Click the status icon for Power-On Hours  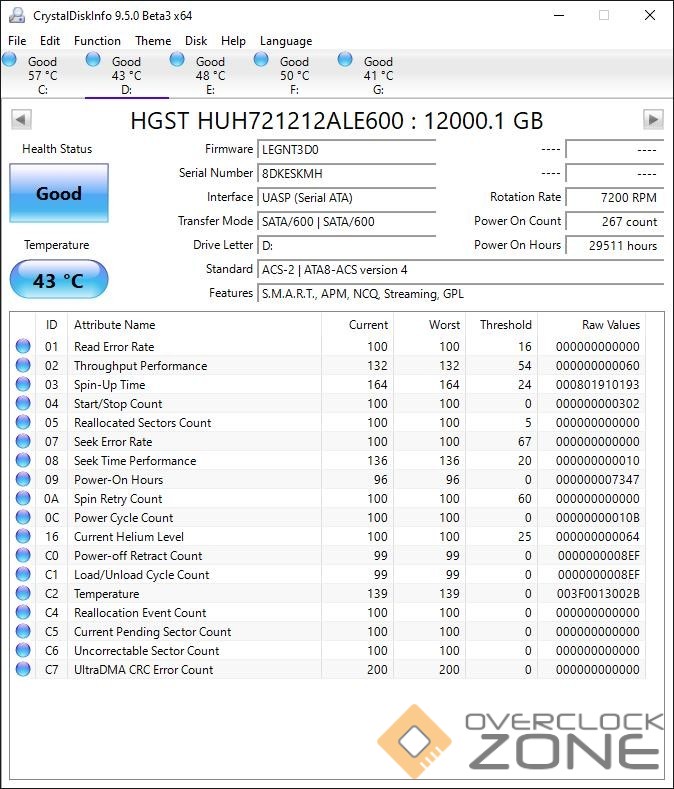(x=23, y=479)
